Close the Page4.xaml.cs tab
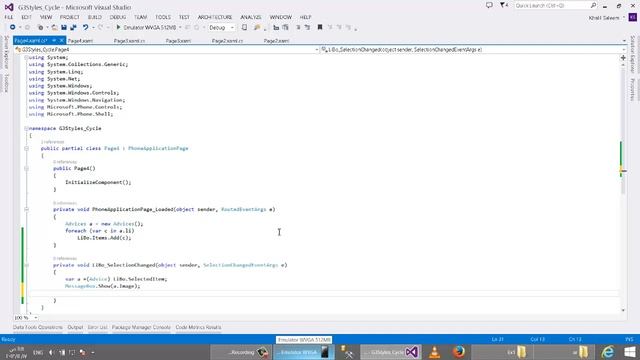640x360 pixels. (62, 40)
